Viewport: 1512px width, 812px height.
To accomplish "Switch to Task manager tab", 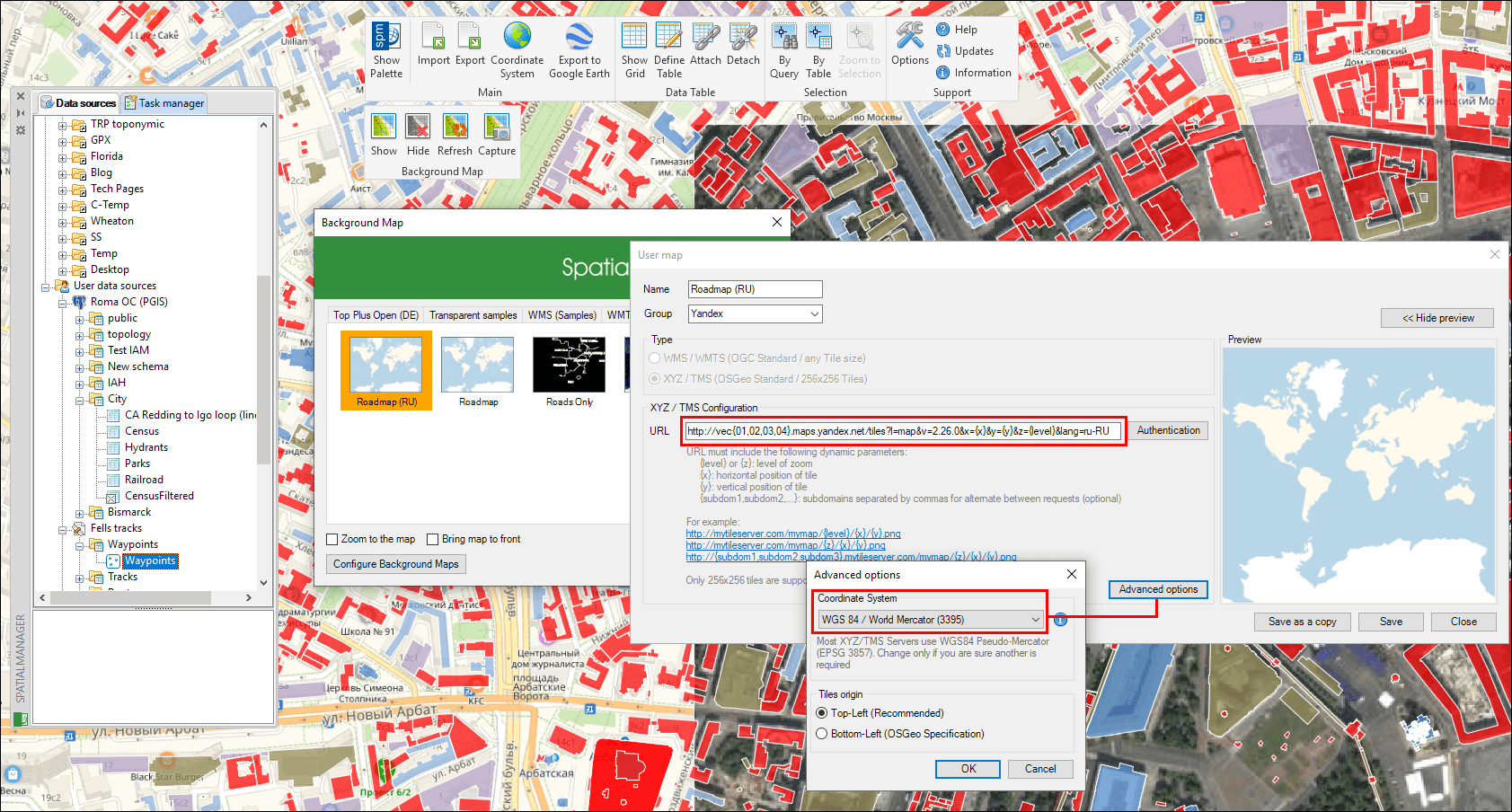I will click(x=164, y=103).
